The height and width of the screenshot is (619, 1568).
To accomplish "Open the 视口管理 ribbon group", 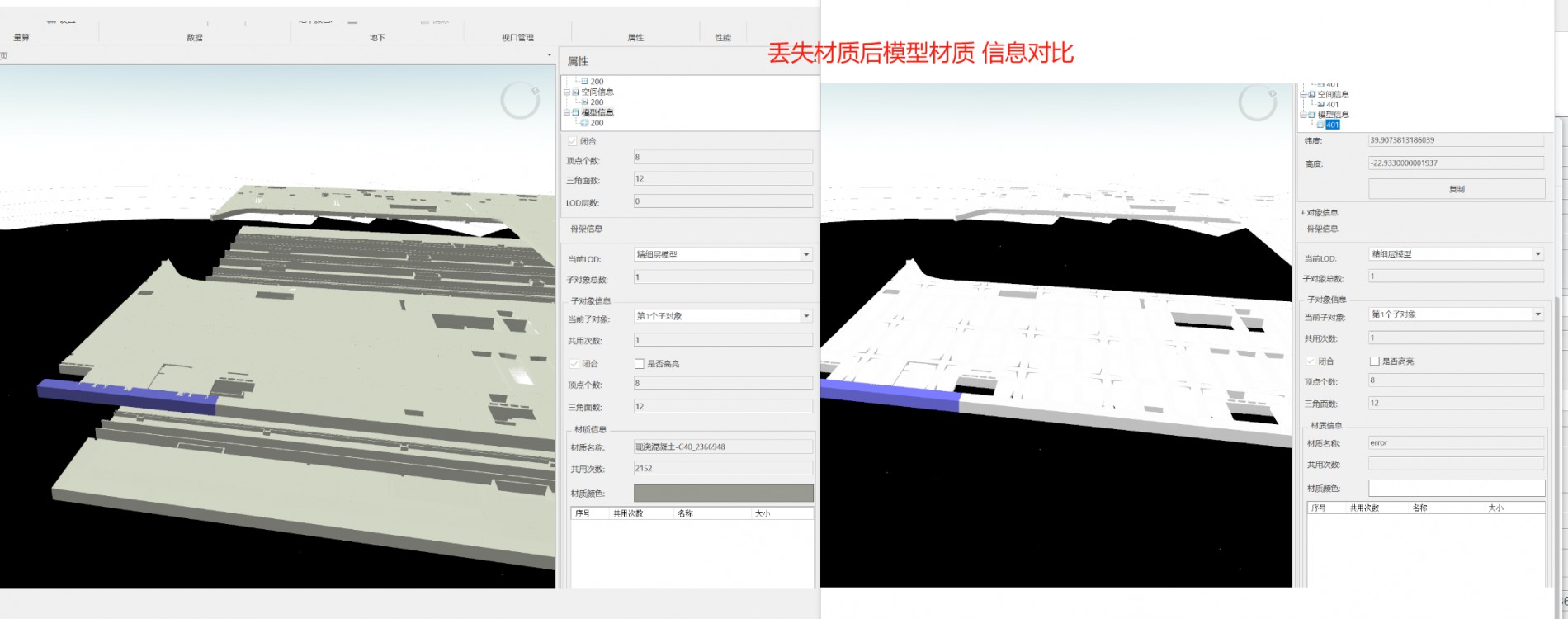I will 517,37.
